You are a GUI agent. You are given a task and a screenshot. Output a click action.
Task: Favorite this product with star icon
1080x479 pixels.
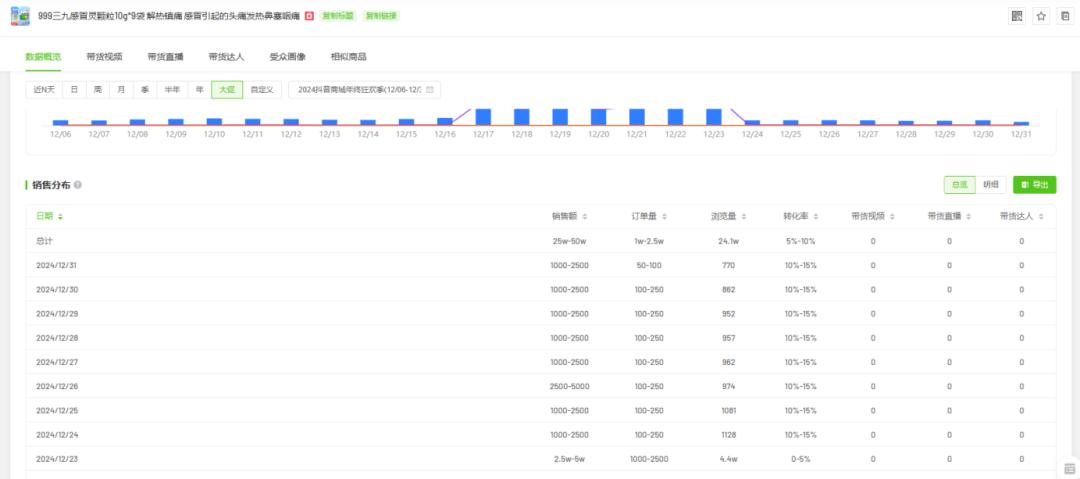tap(1041, 17)
